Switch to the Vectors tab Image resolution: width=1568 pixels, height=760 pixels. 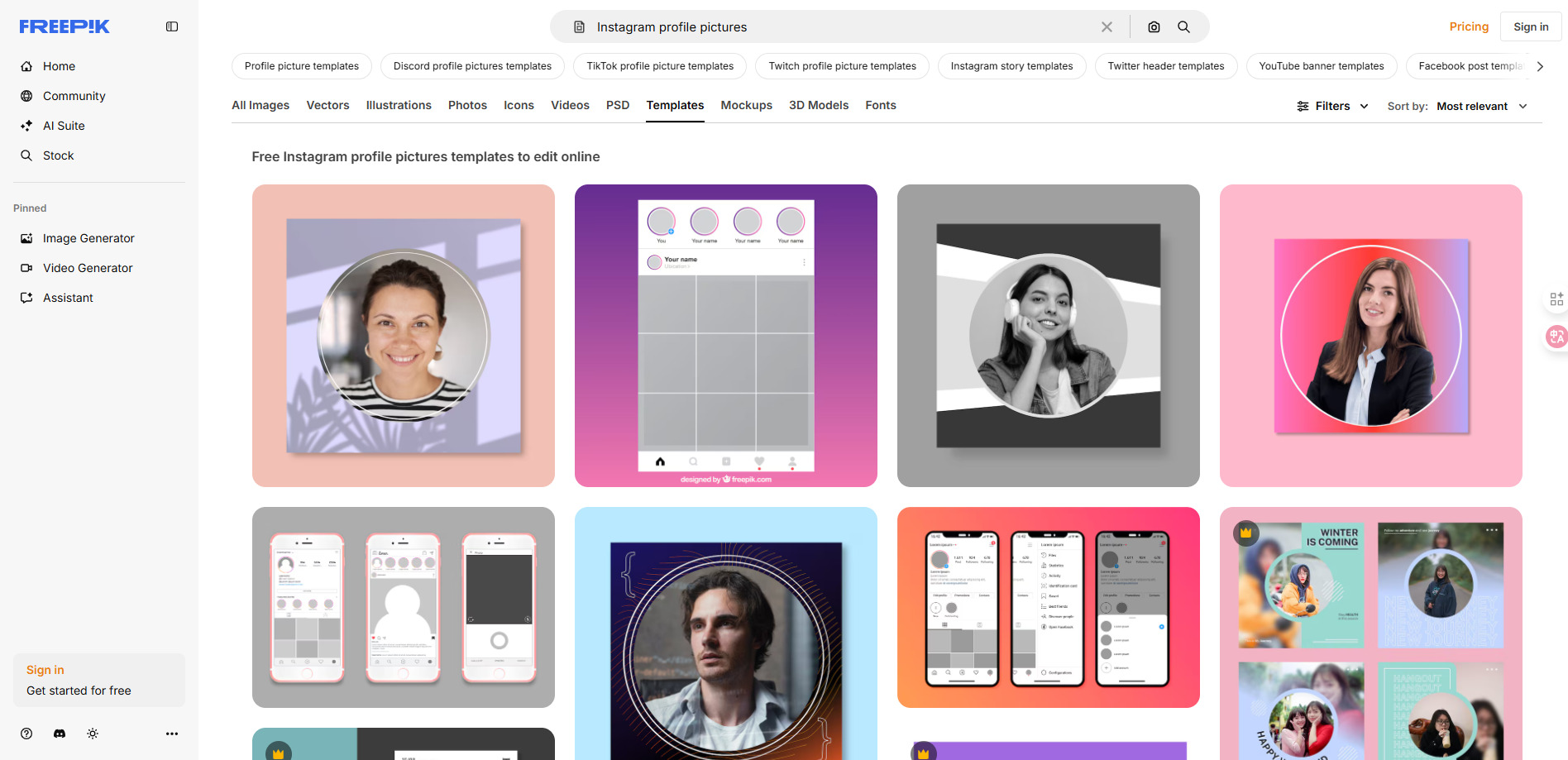pos(327,105)
